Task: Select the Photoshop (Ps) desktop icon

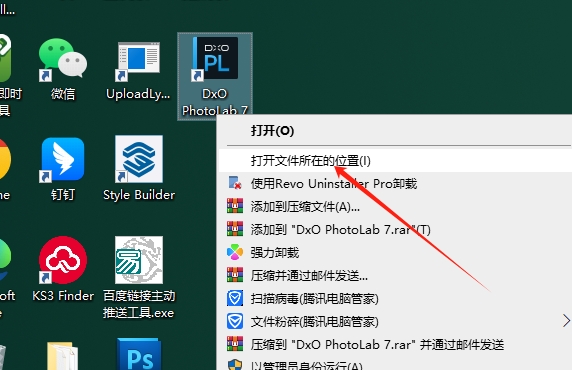Action: [x=139, y=354]
